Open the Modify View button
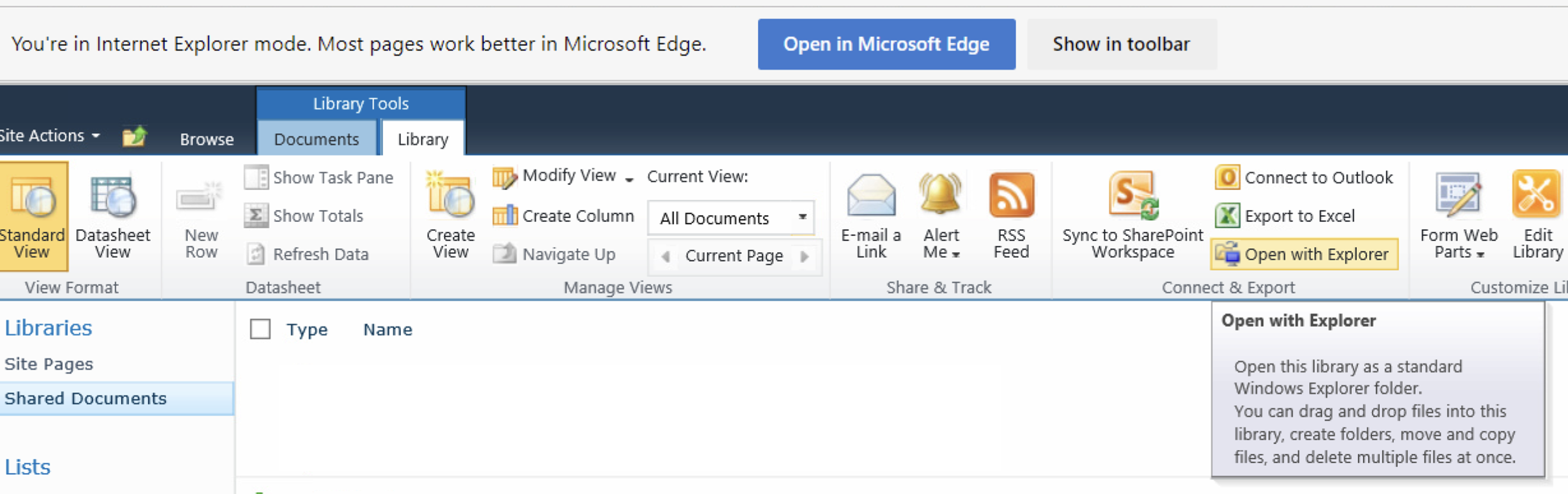Image resolution: width=1568 pixels, height=494 pixels. [x=554, y=176]
